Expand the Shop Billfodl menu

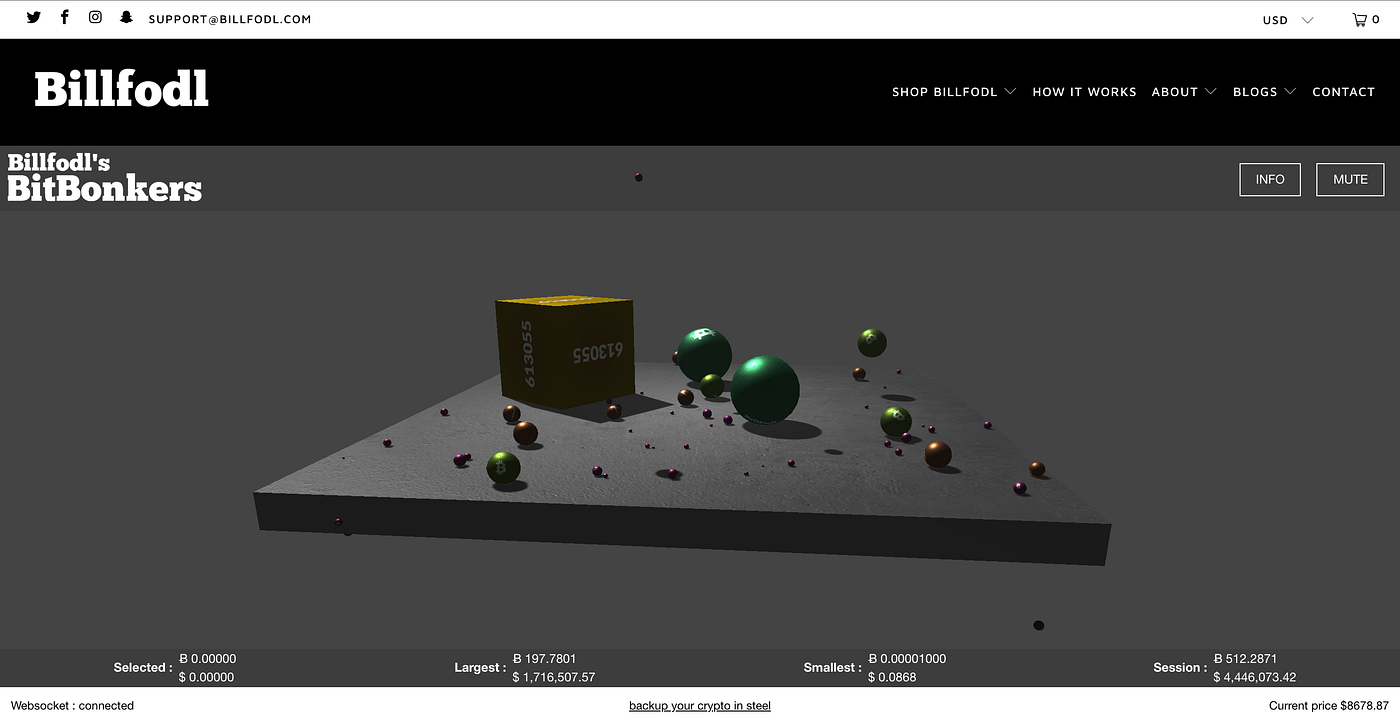click(x=954, y=92)
